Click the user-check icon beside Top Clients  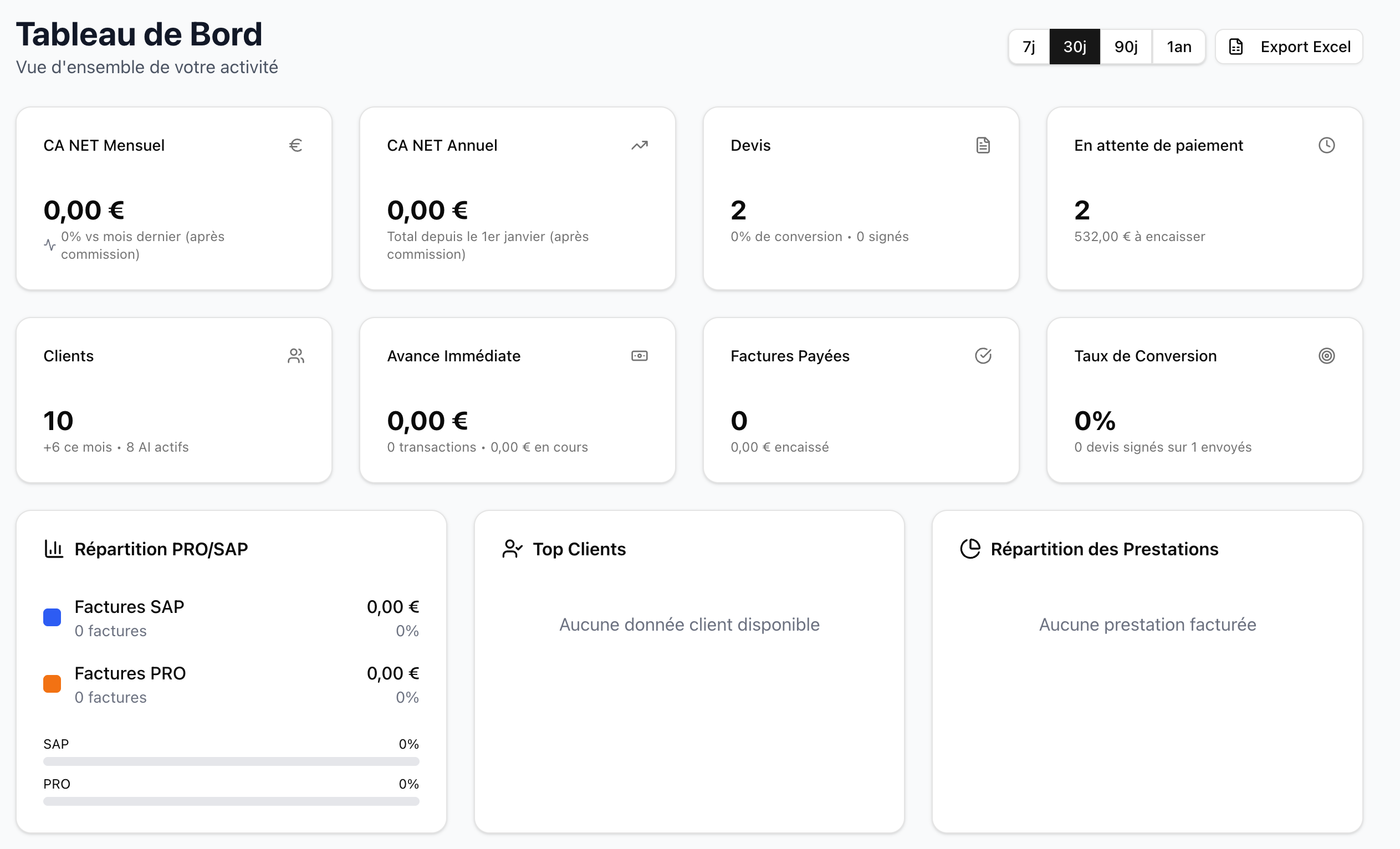pyautogui.click(x=512, y=549)
